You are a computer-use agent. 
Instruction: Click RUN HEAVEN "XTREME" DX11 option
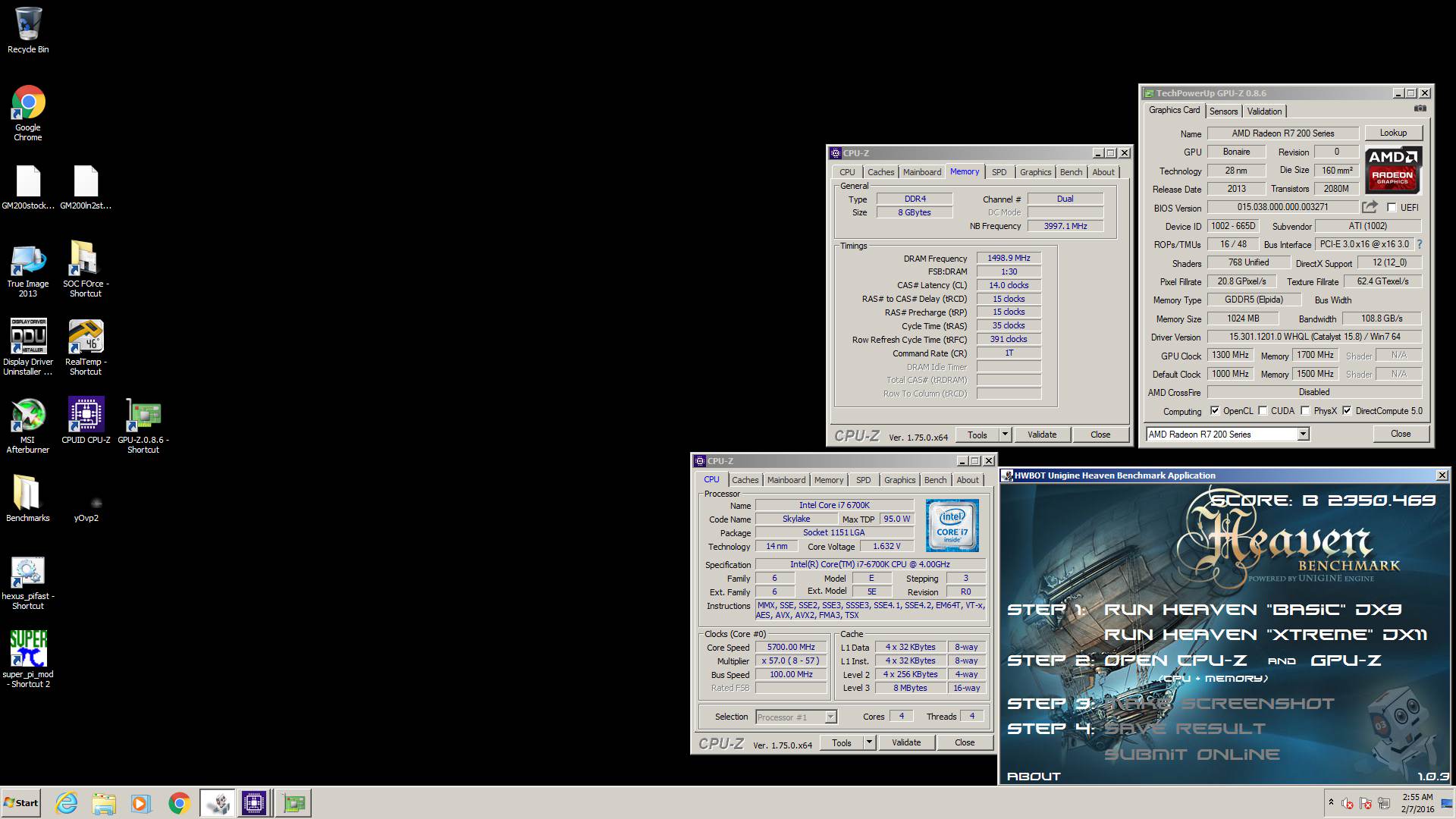[1266, 635]
